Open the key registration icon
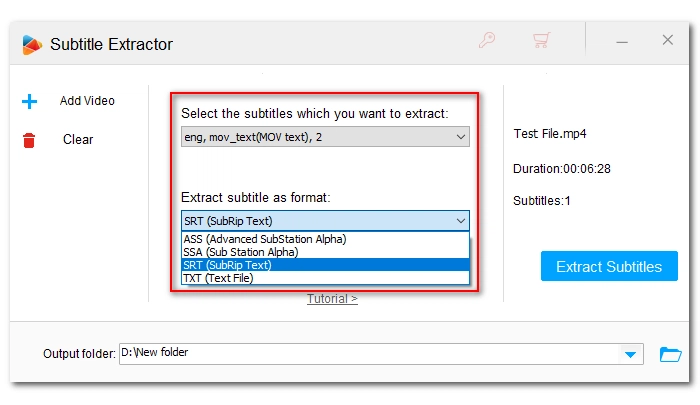This screenshot has height=405, width=700. [487, 40]
